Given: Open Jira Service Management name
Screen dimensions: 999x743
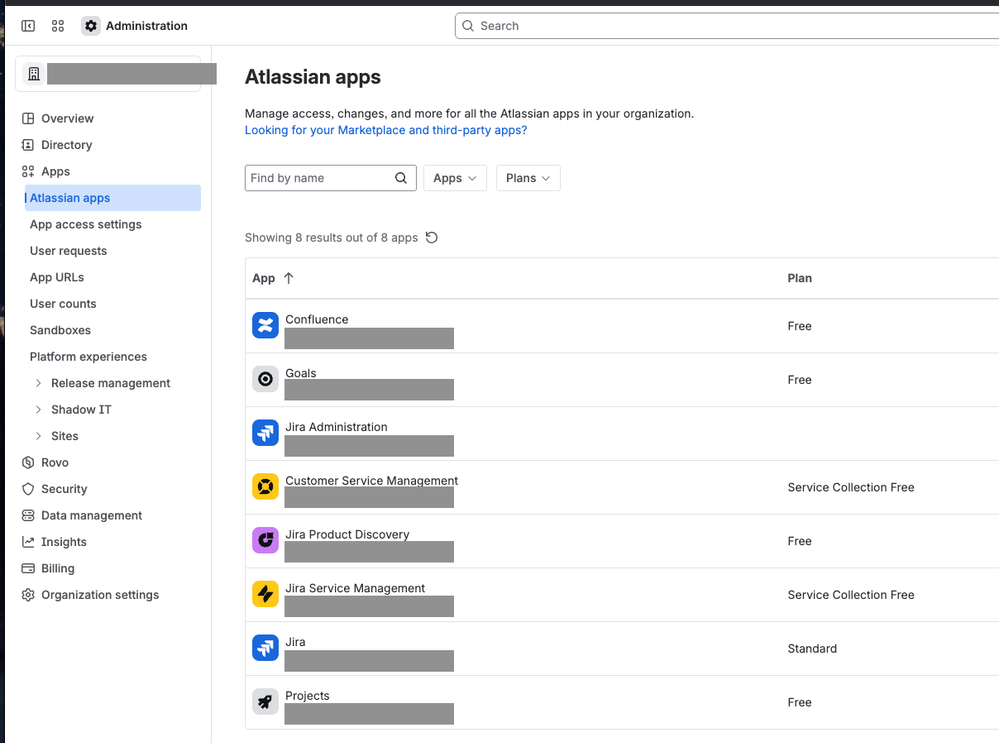Looking at the screenshot, I should tap(355, 588).
